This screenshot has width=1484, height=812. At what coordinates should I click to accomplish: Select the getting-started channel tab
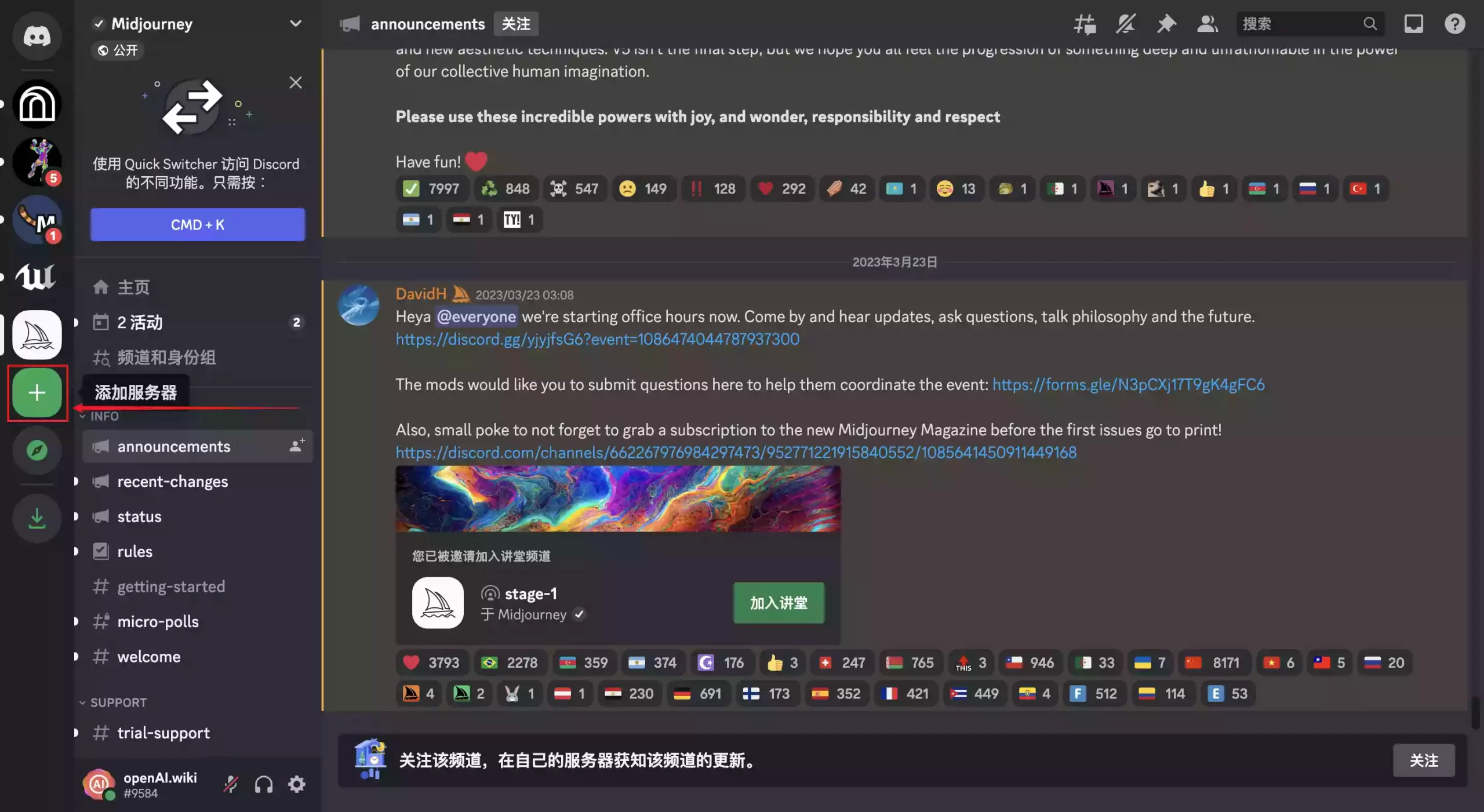point(171,586)
